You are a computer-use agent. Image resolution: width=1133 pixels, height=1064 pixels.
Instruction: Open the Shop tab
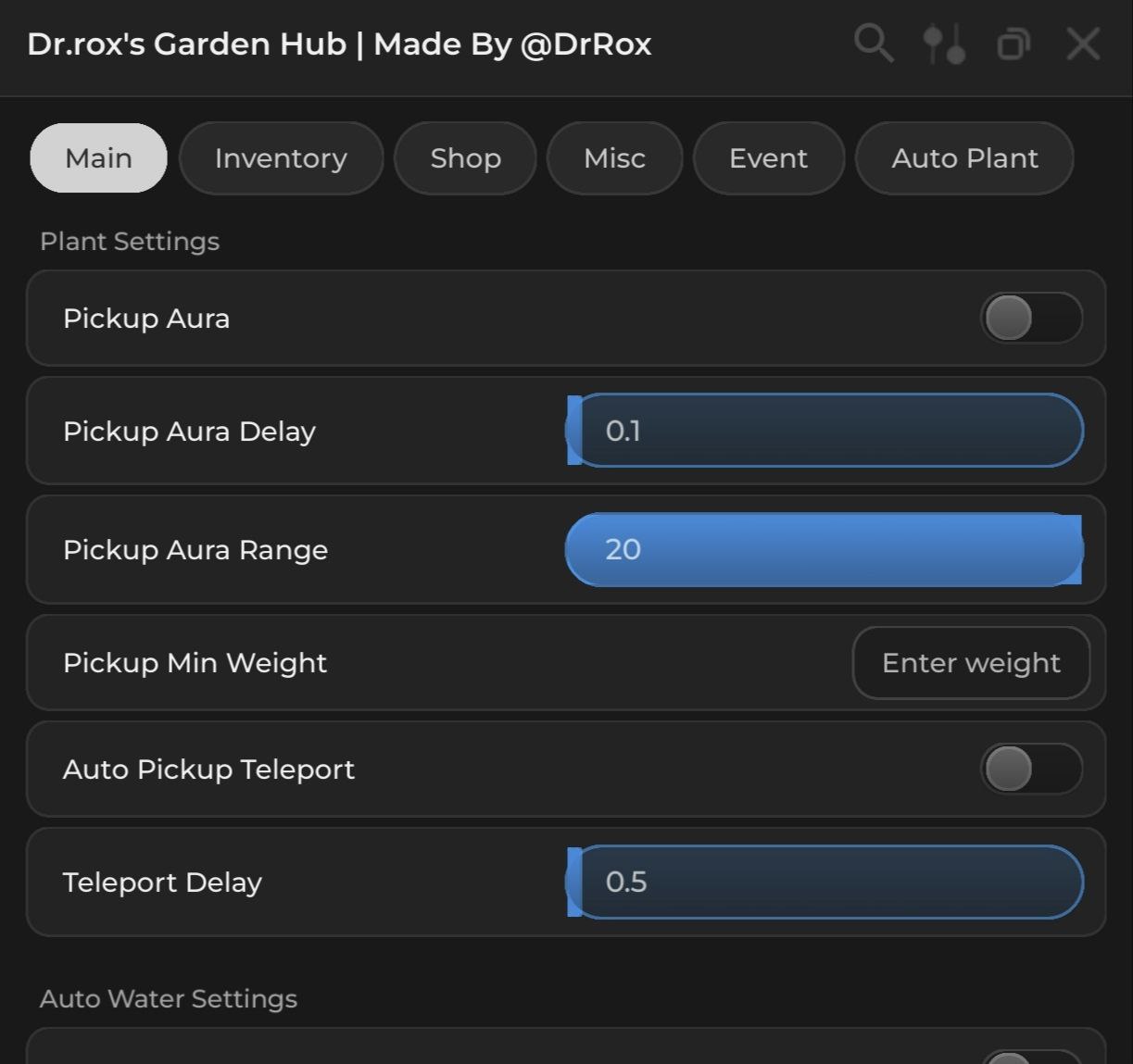pos(465,158)
